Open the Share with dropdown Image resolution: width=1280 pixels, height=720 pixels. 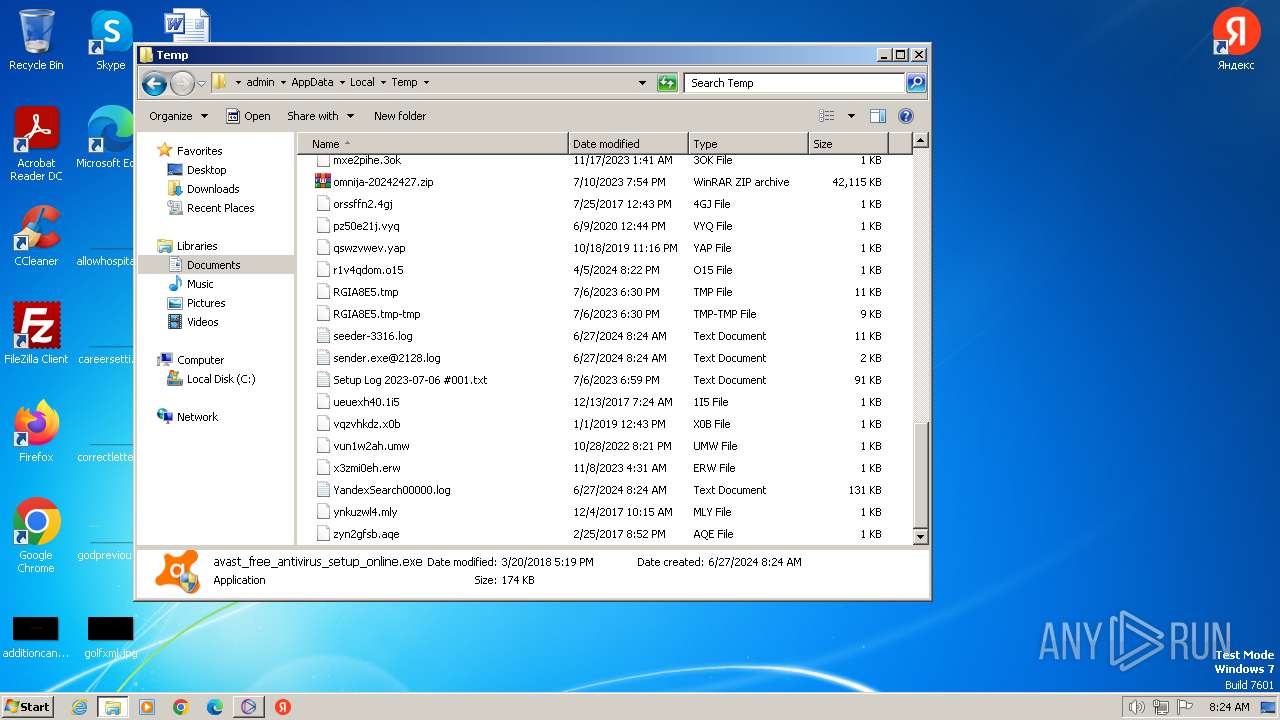320,116
